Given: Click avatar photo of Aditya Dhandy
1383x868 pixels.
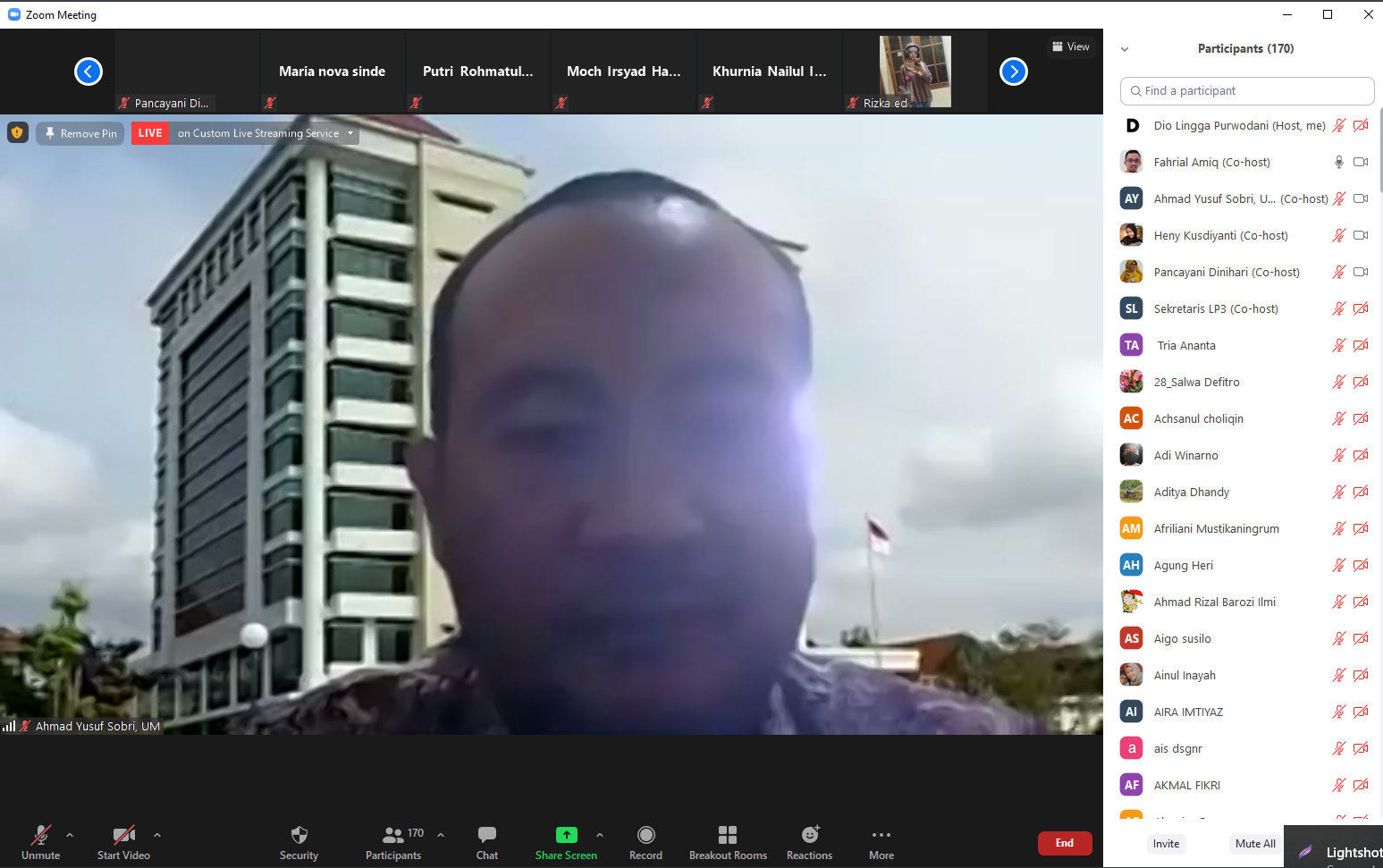Looking at the screenshot, I should (x=1132, y=492).
